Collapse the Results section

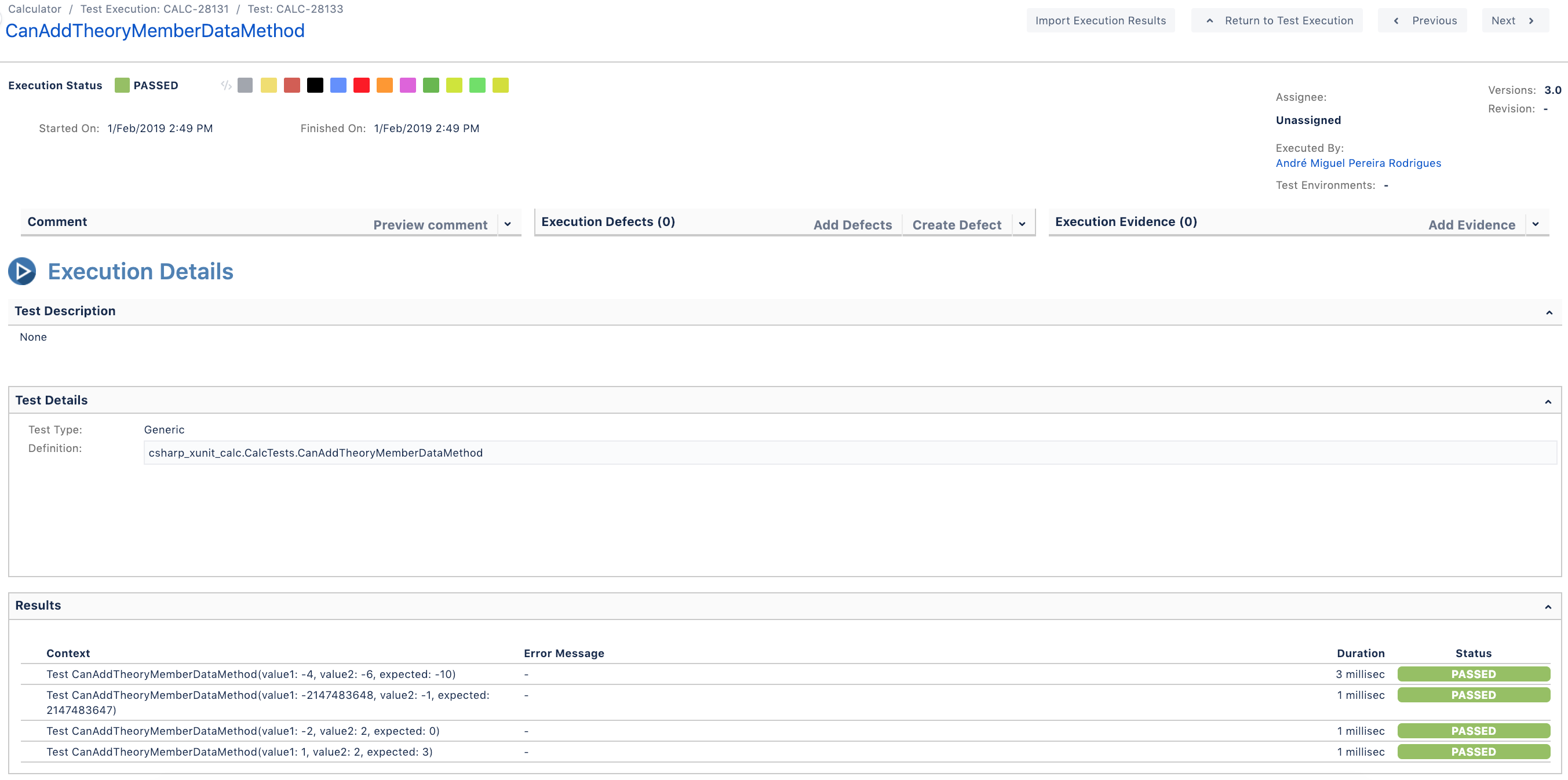pyautogui.click(x=1548, y=607)
